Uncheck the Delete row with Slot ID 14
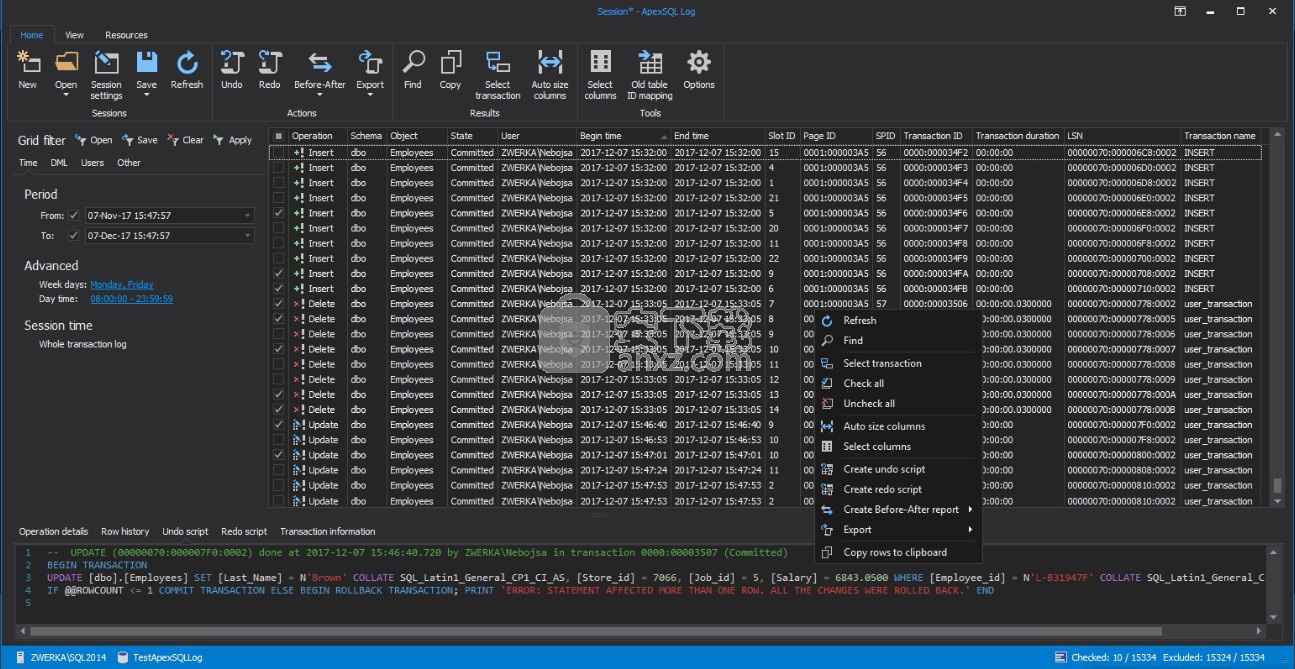The image size is (1295, 669). click(x=279, y=409)
